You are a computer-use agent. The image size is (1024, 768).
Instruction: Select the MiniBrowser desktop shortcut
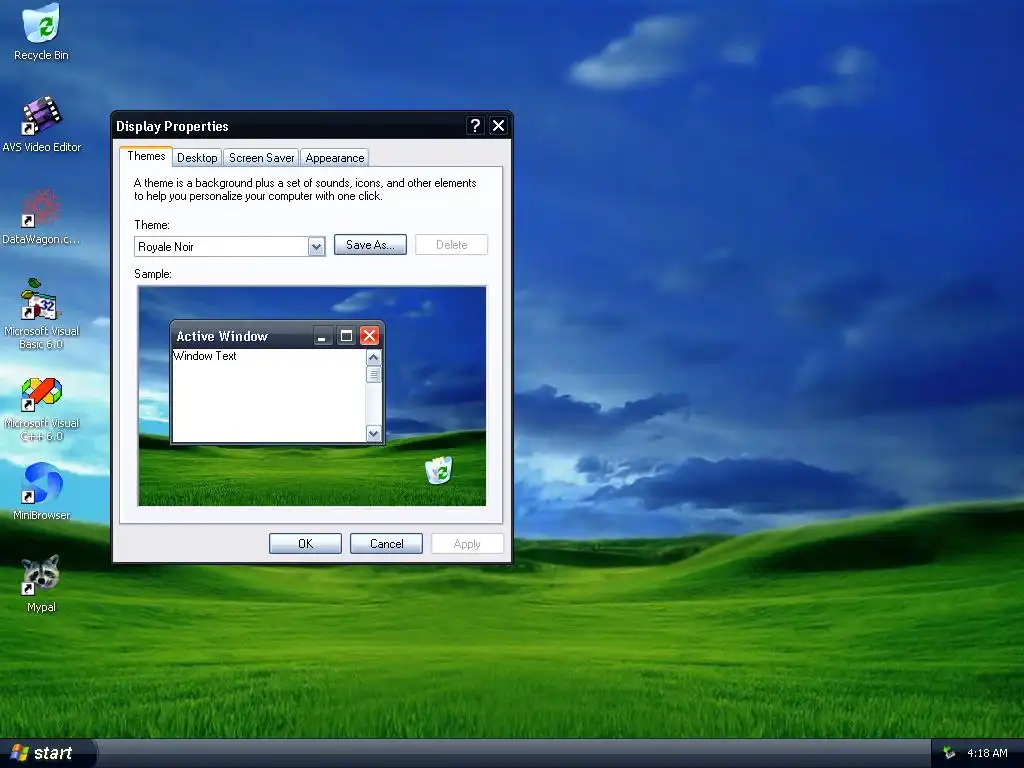(41, 491)
